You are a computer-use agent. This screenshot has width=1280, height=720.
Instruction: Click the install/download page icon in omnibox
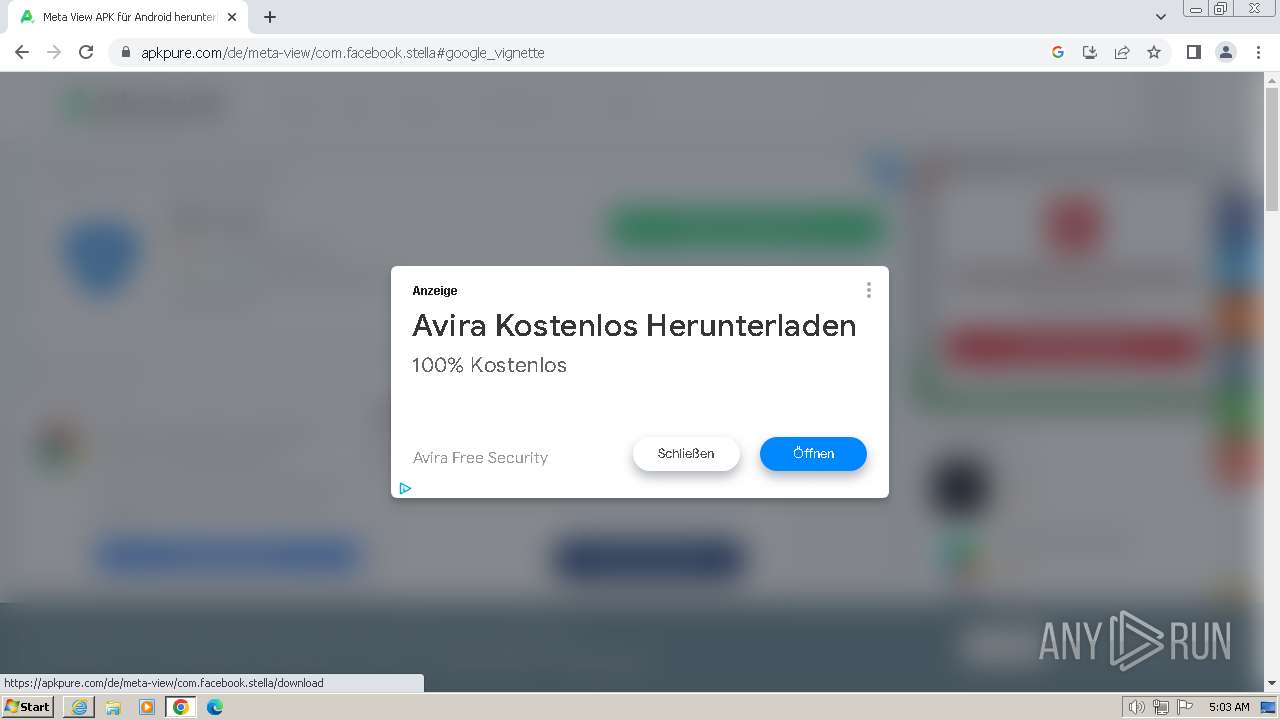[1090, 53]
